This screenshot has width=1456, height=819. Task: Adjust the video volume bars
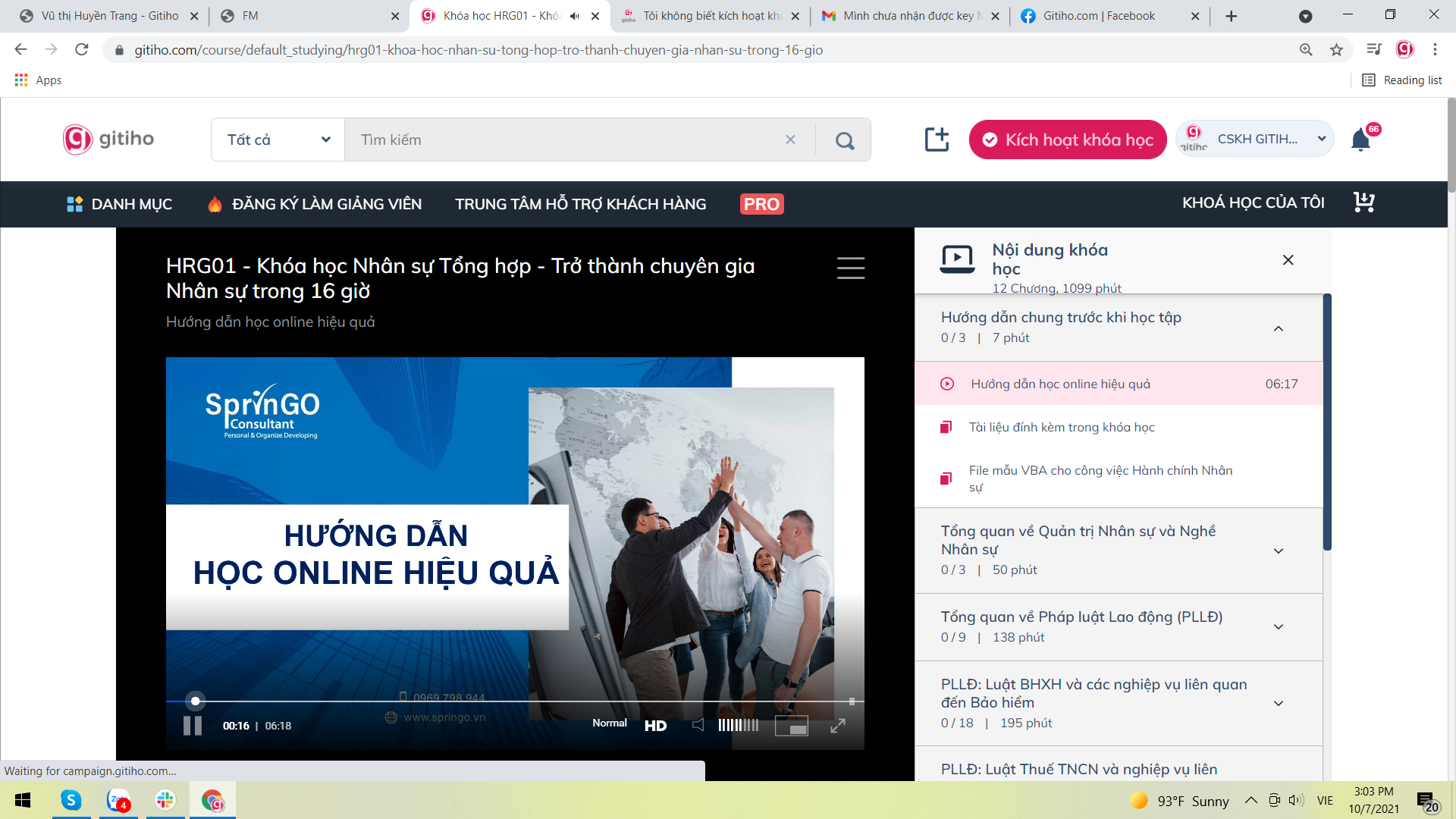point(738,725)
